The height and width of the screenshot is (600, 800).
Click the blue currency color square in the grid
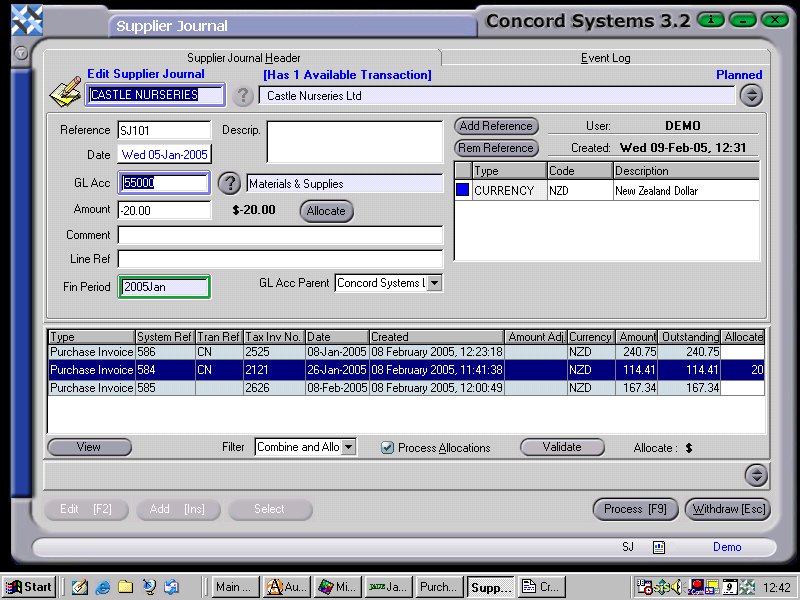pyautogui.click(x=462, y=190)
